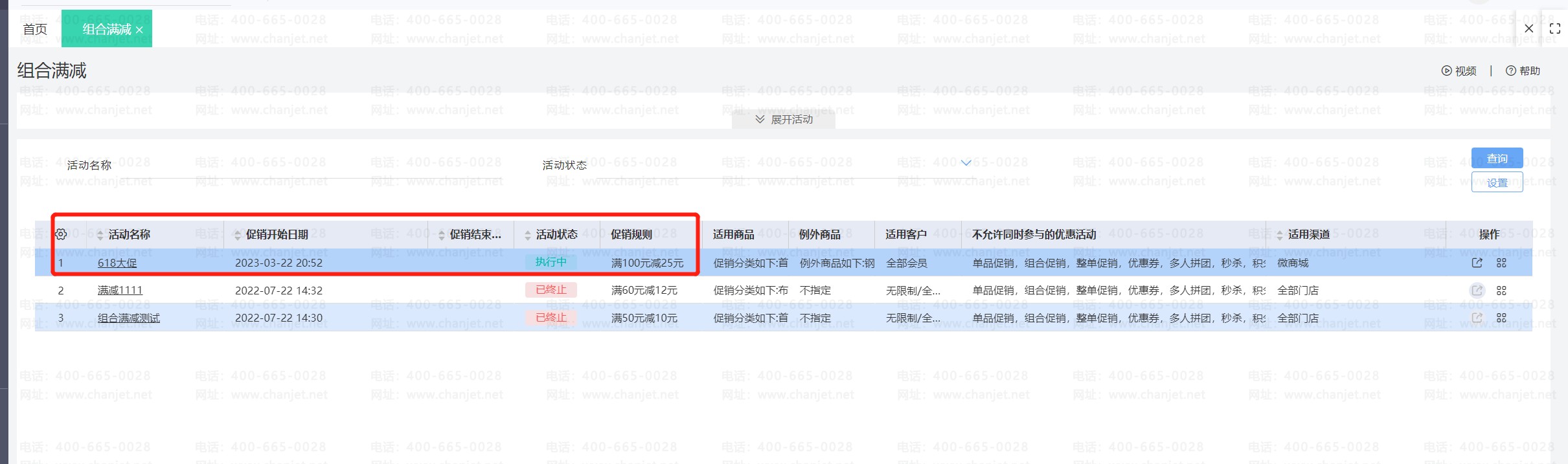Open more-actions grid icon for 满减1111 row
This screenshot has height=464, width=1568.
1501,291
